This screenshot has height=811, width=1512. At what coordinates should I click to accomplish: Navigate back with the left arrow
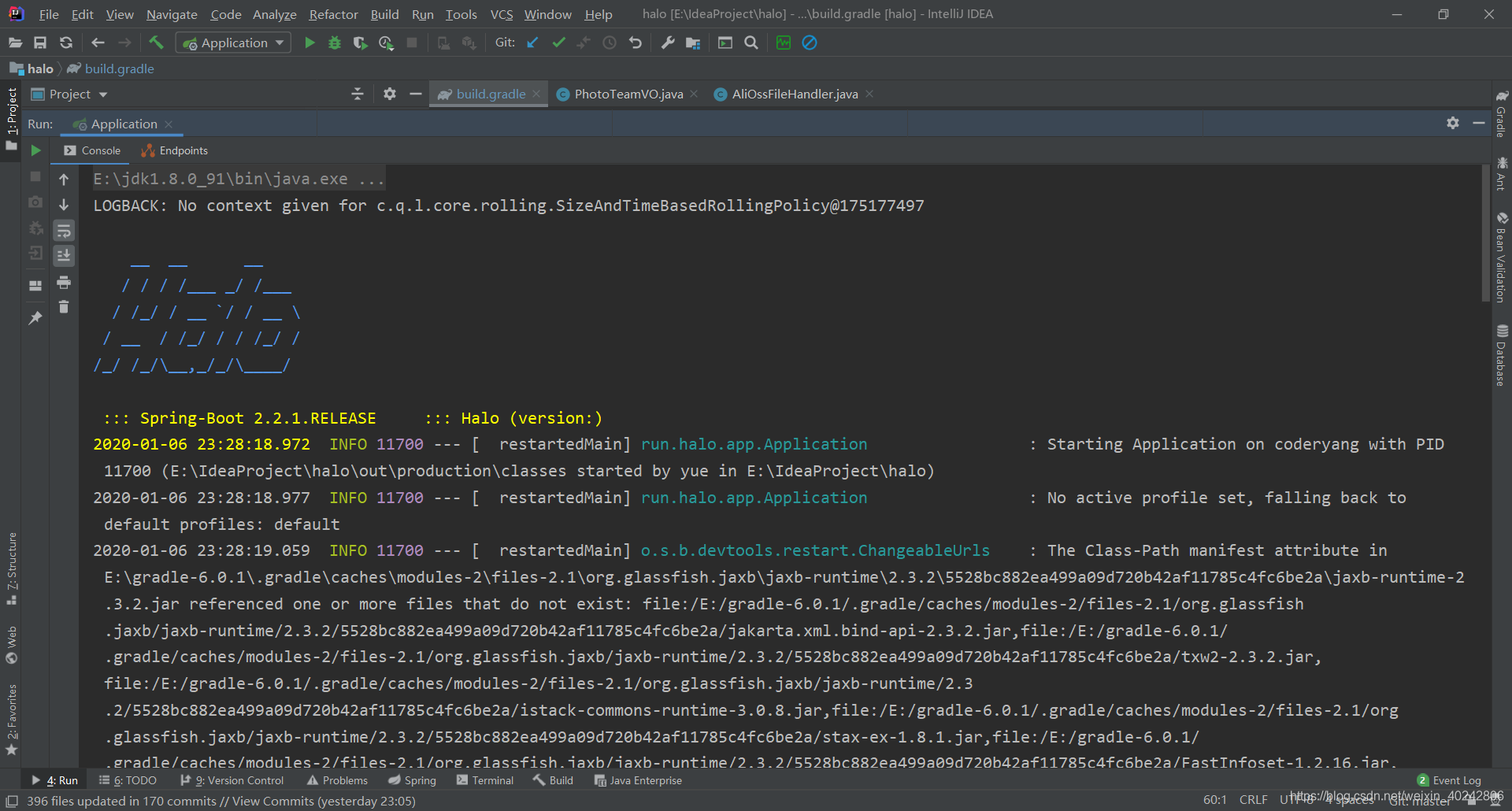98,43
